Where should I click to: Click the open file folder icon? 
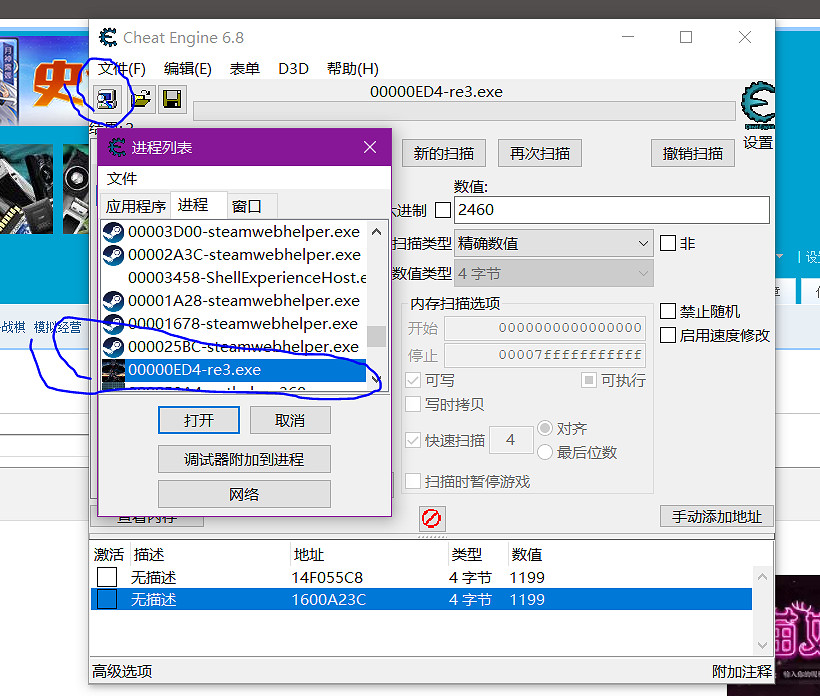142,98
